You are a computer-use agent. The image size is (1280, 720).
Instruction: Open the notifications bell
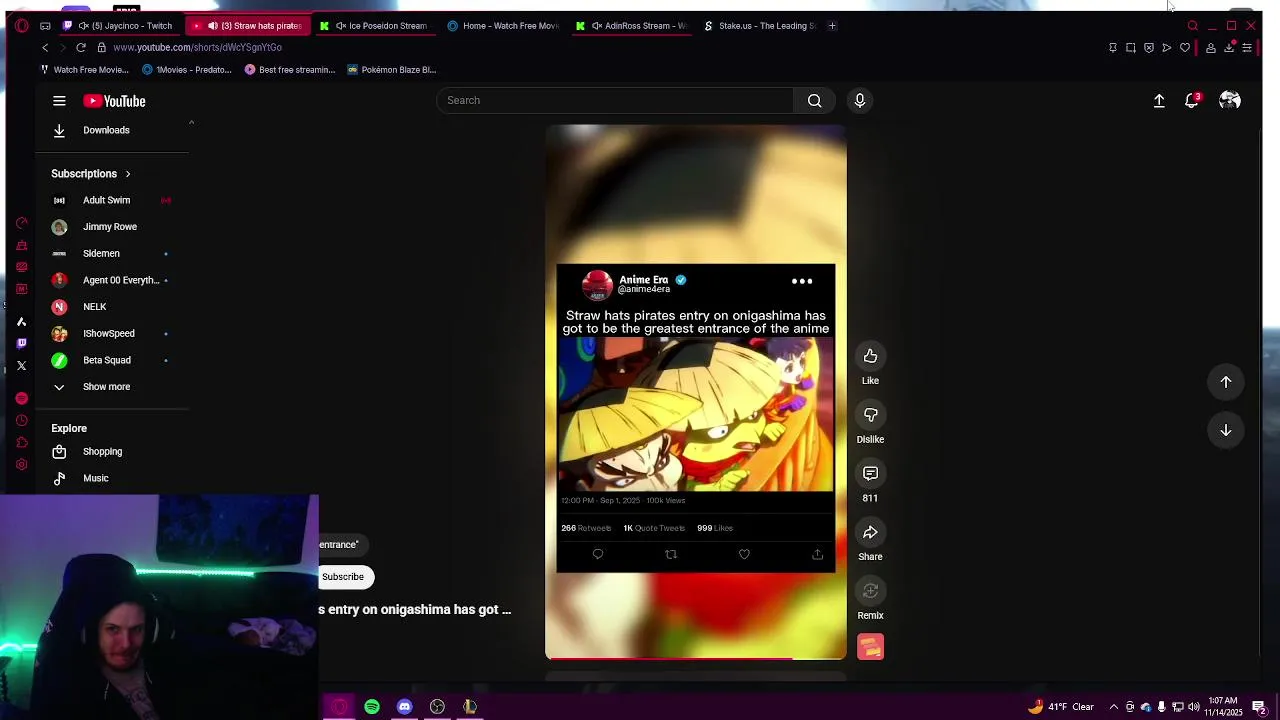1192,101
